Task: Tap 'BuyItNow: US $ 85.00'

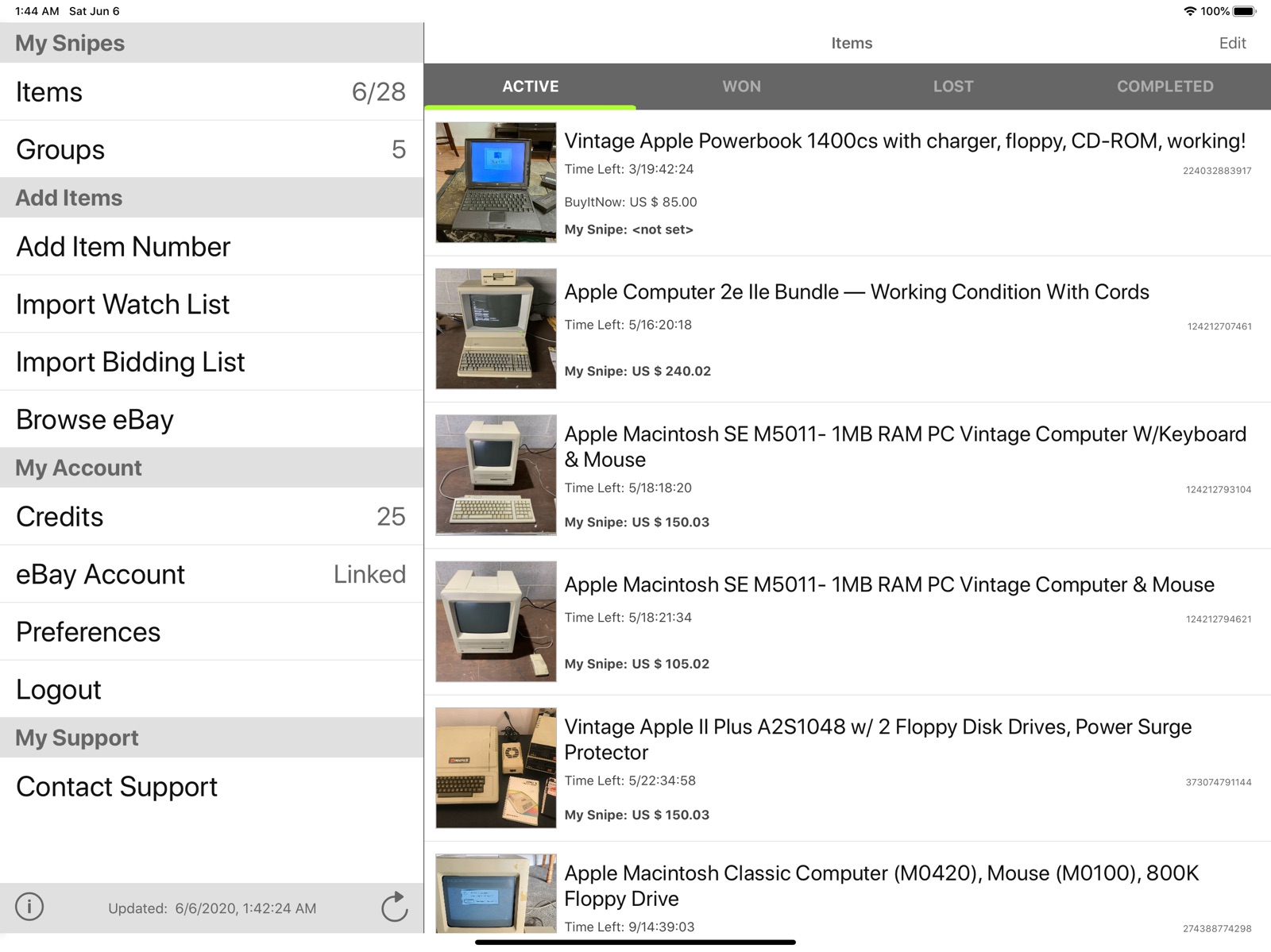Action: 630,202
